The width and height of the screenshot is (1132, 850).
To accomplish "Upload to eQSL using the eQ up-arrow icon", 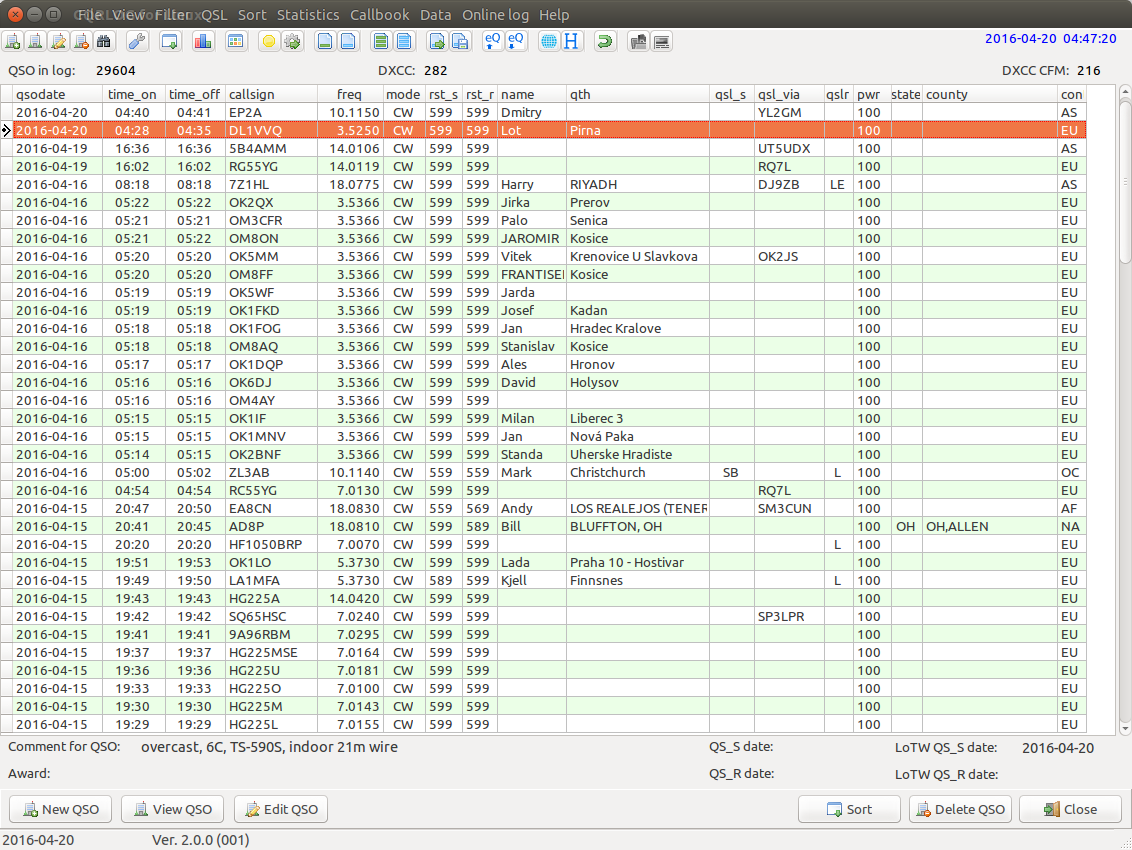I will (492, 41).
